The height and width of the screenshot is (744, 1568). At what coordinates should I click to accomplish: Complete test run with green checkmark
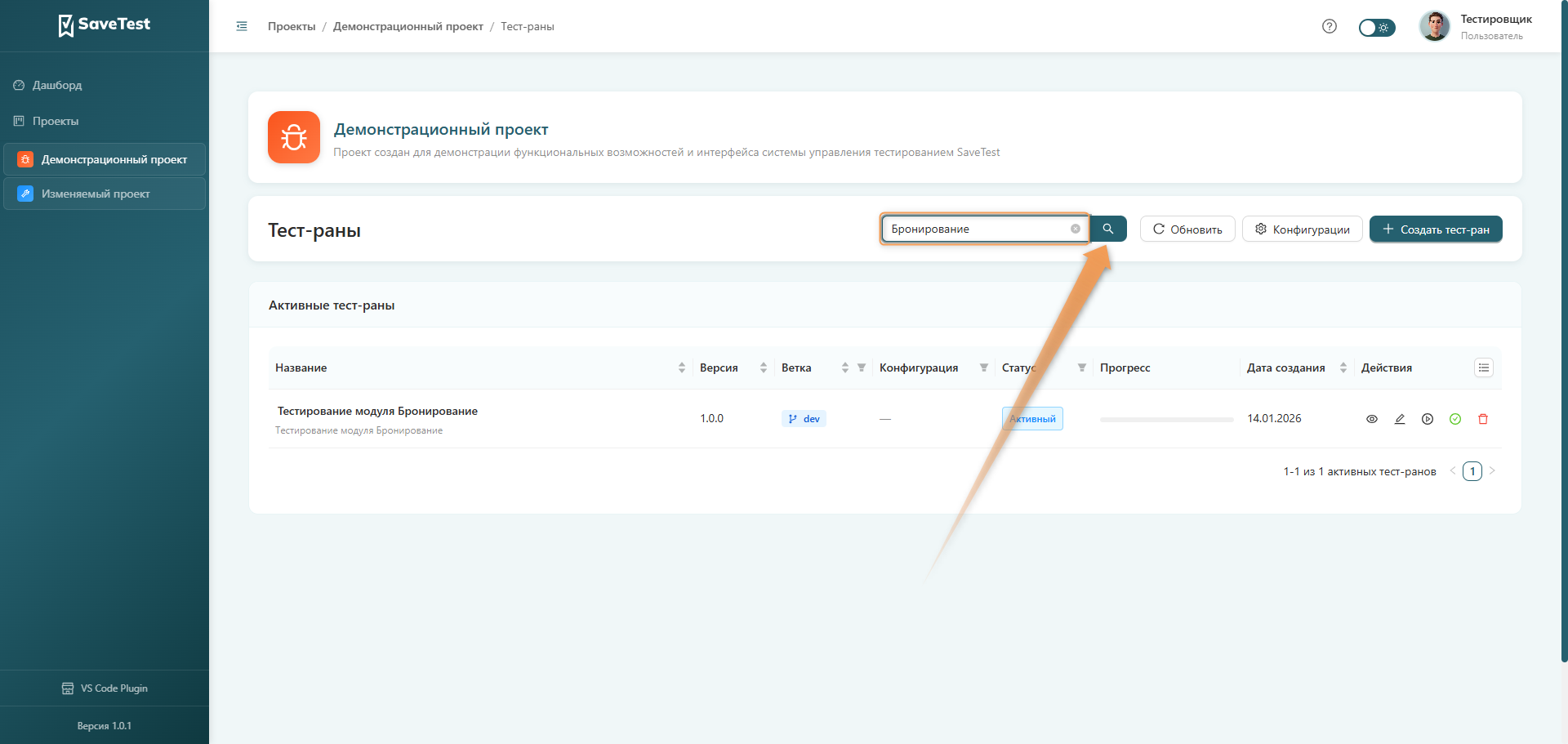(x=1455, y=419)
